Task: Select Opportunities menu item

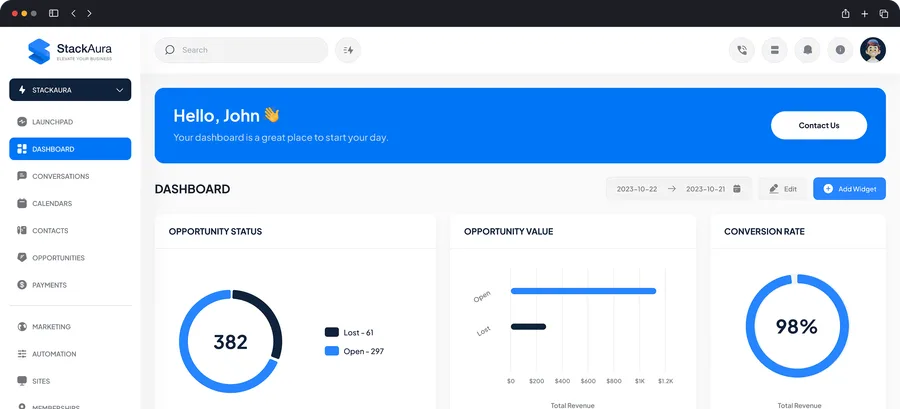Action: [x=70, y=258]
